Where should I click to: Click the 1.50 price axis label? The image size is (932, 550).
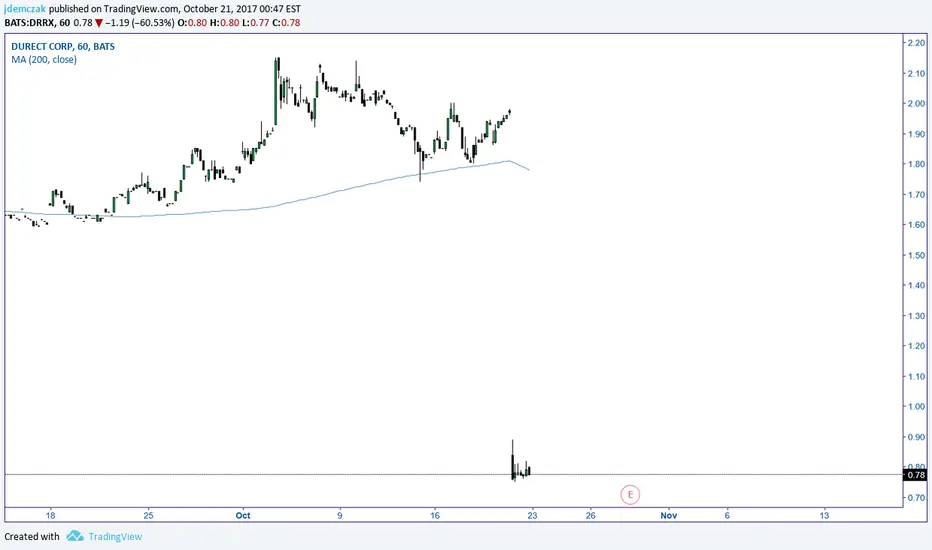(x=917, y=255)
